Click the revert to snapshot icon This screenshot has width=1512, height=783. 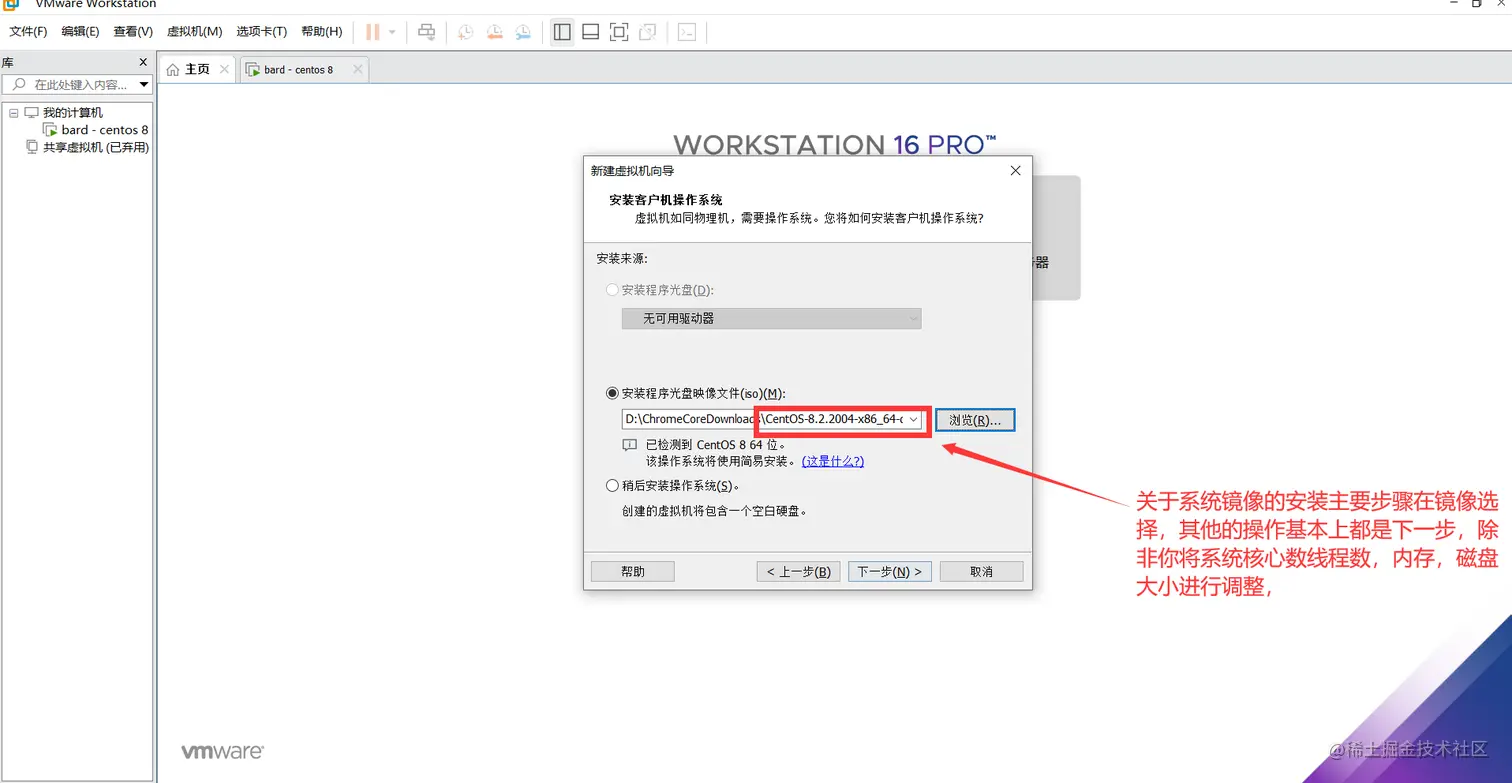point(494,32)
